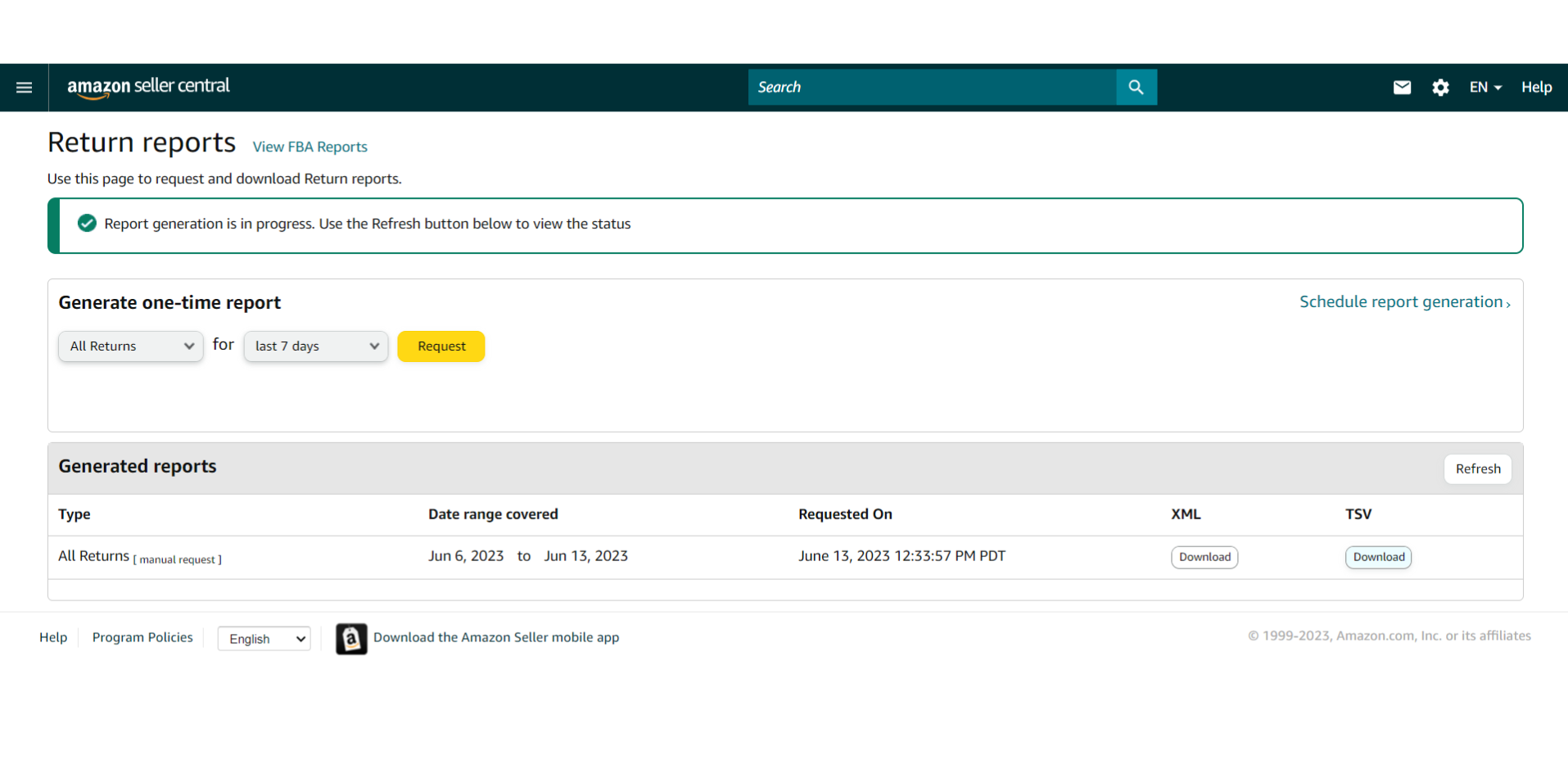Click the Generate one-time report heading
Viewport: 1568px width, 765px height.
pyautogui.click(x=169, y=303)
